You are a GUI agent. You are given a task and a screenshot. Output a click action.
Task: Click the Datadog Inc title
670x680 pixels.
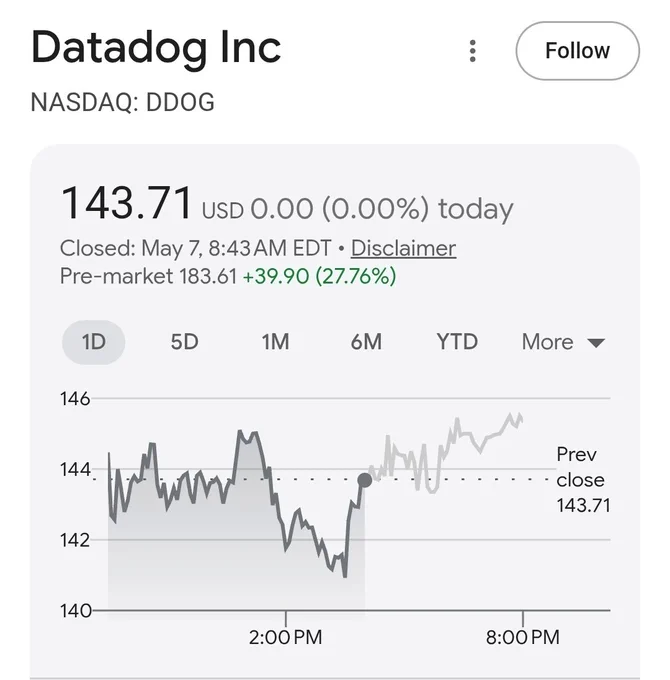click(156, 48)
